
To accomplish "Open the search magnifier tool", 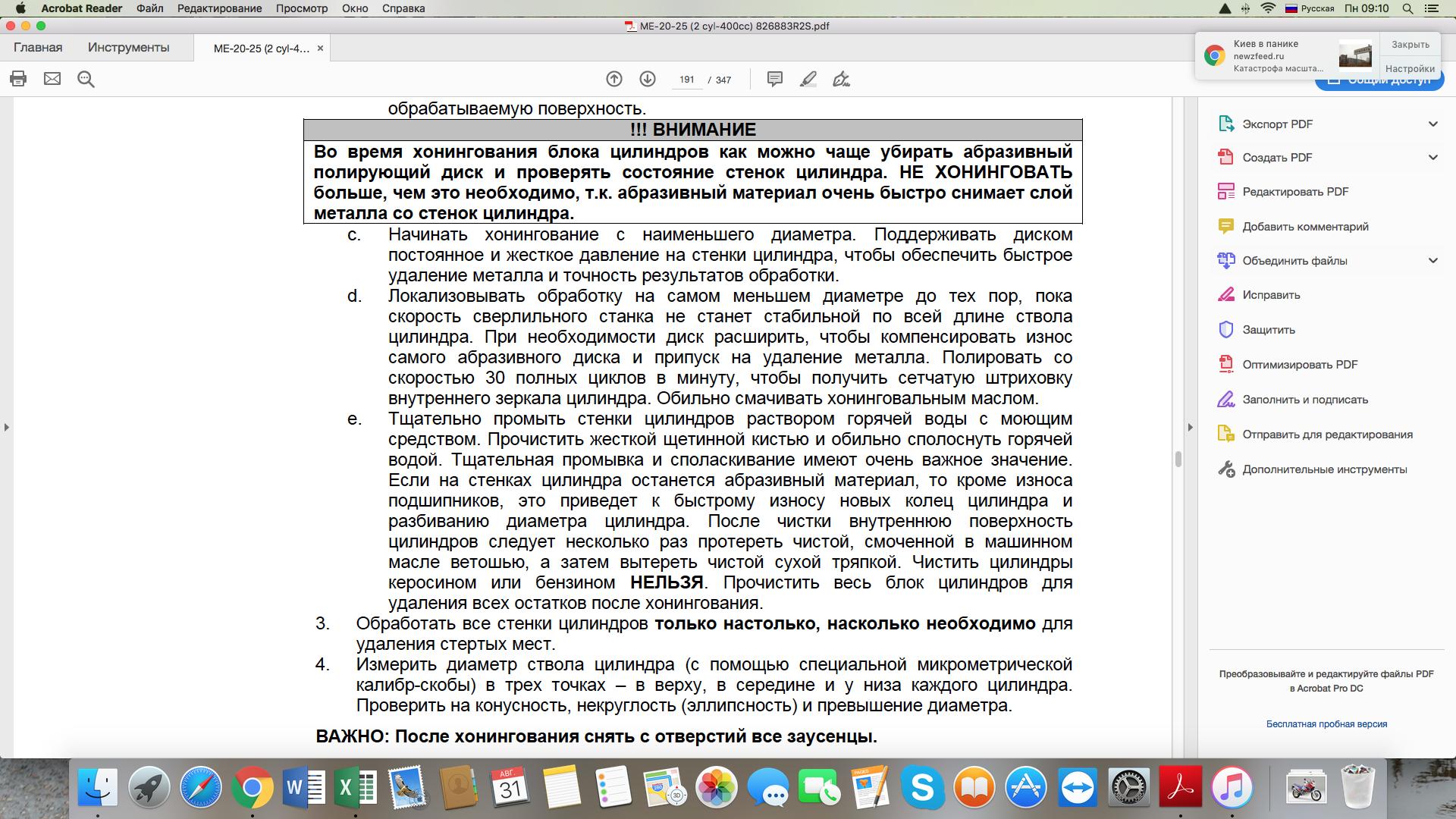I will point(86,79).
